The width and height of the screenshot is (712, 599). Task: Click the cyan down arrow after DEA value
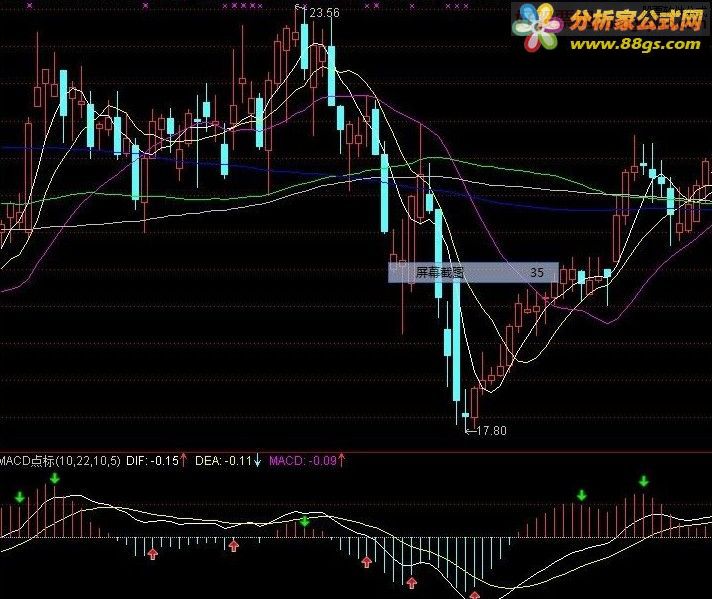pos(257,460)
